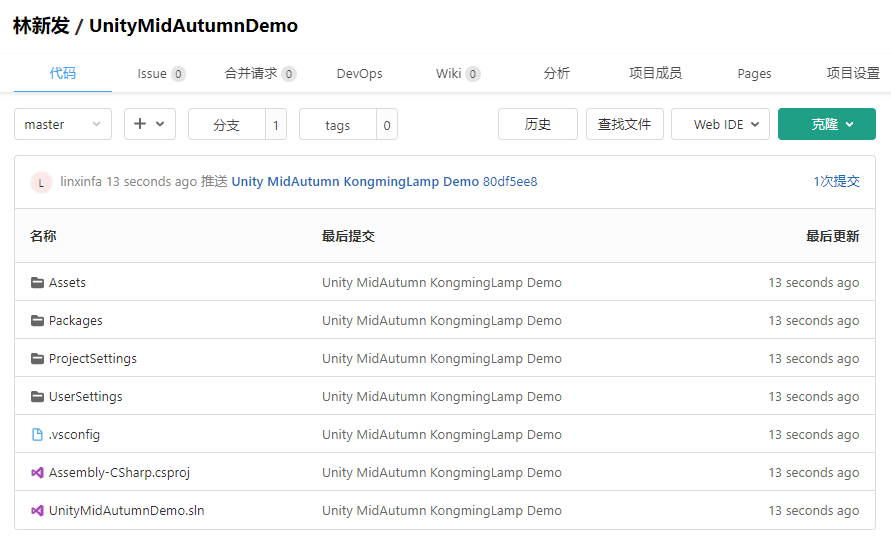Click the UnityMidAutumnDemo.sln row timestamp
The height and width of the screenshot is (543, 891).
[x=814, y=511]
